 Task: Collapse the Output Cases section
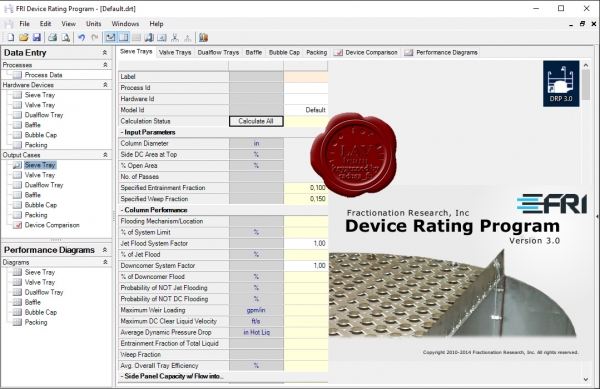105,155
